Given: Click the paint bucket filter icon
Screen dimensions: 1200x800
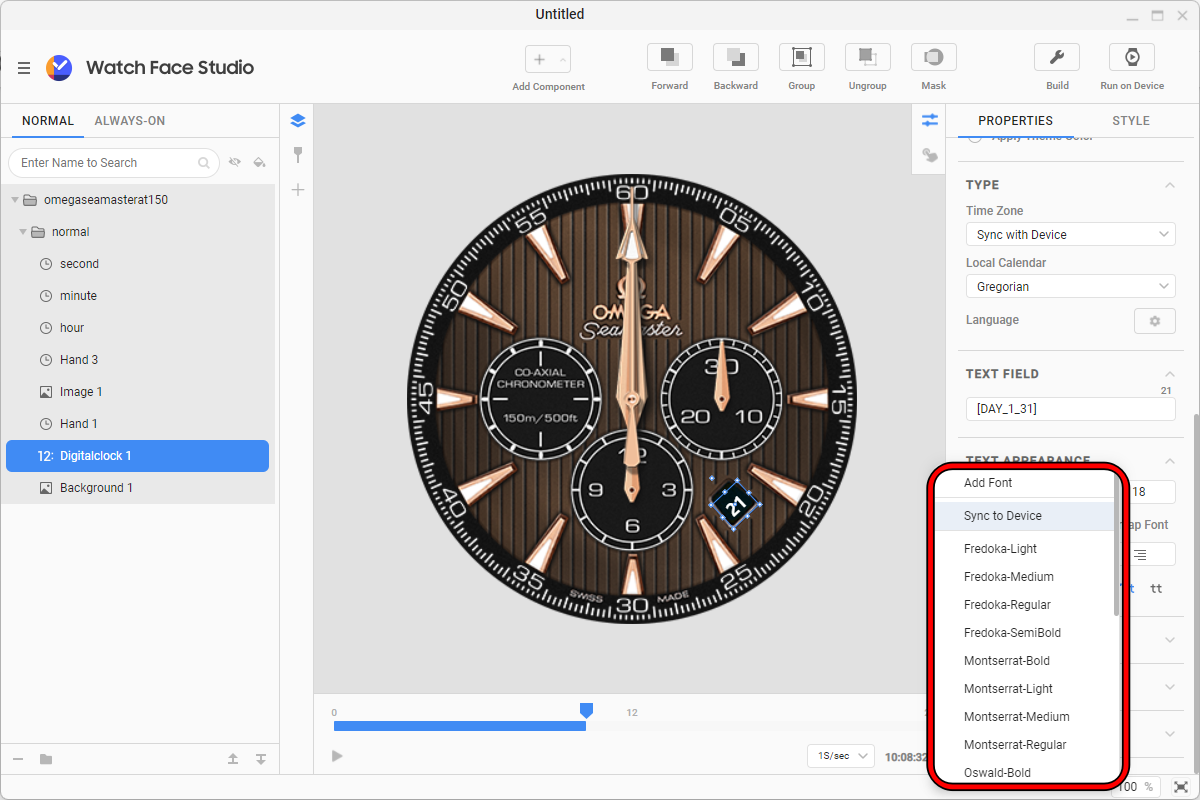Looking at the screenshot, I should (x=259, y=162).
